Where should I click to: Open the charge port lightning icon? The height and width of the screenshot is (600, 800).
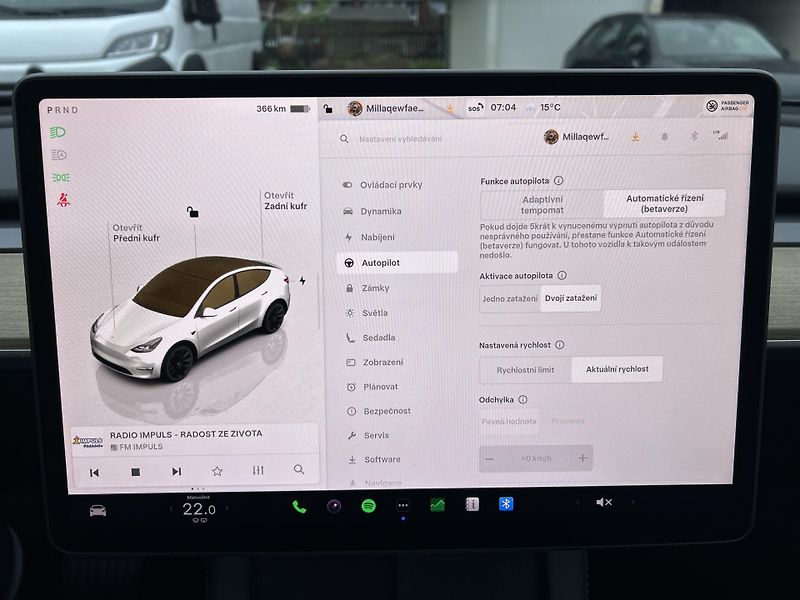pyautogui.click(x=303, y=281)
